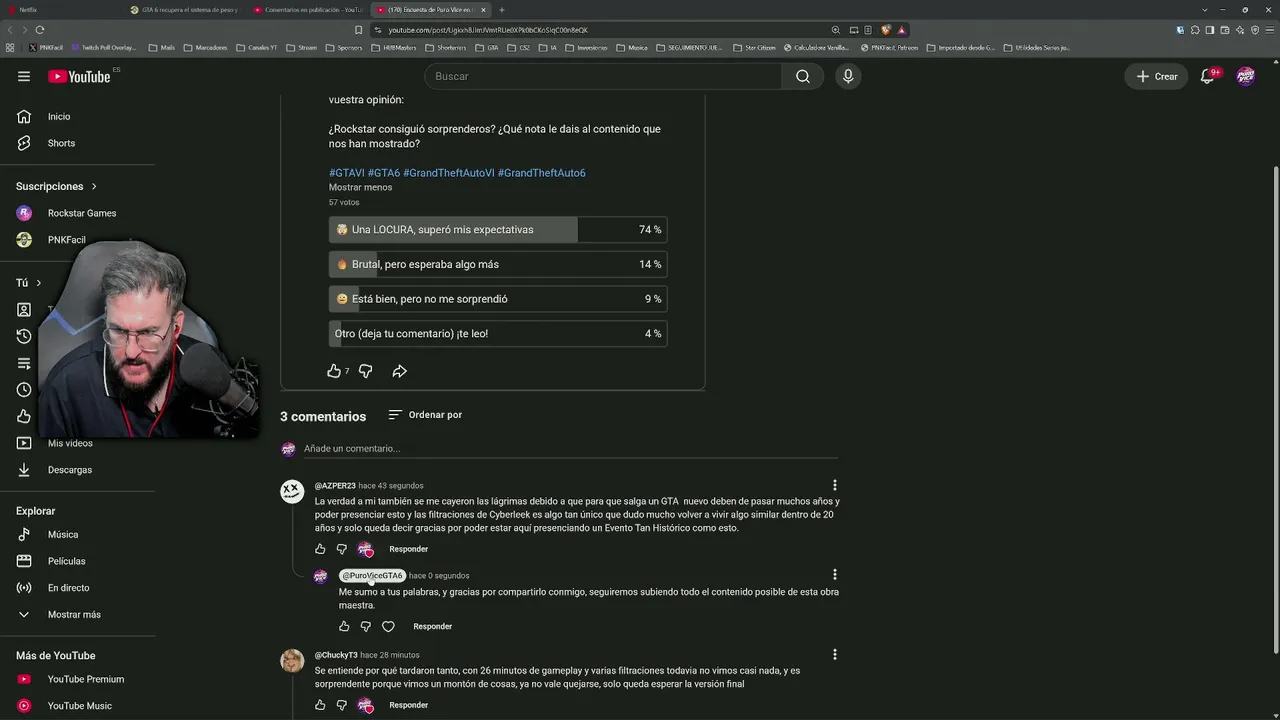Open ChuckyT3's profile picture
Viewport: 1280px width, 720px height.
292,660
